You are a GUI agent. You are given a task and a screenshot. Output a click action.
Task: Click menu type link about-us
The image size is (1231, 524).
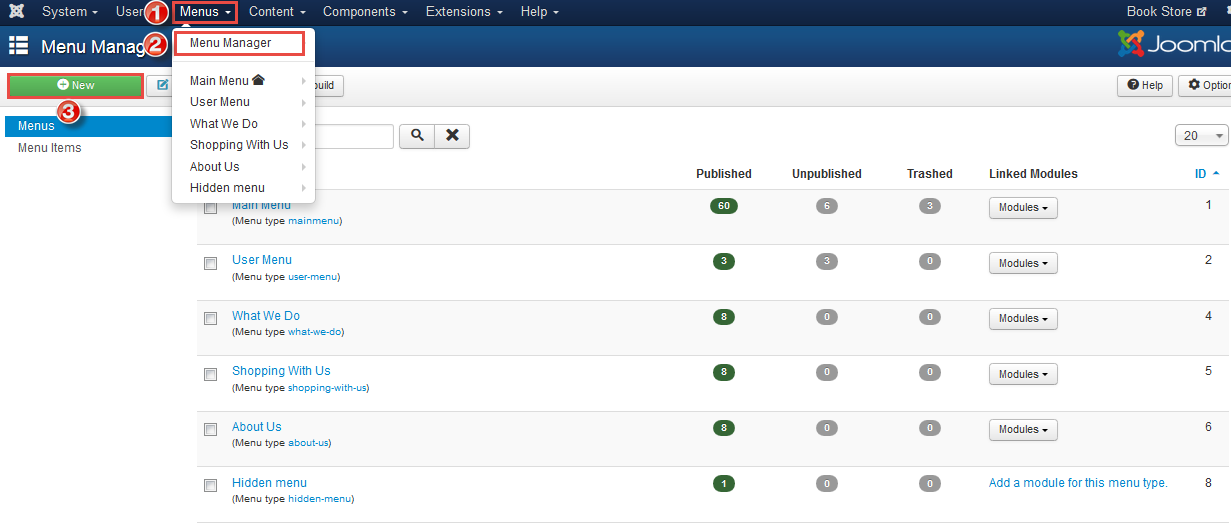tap(308, 443)
